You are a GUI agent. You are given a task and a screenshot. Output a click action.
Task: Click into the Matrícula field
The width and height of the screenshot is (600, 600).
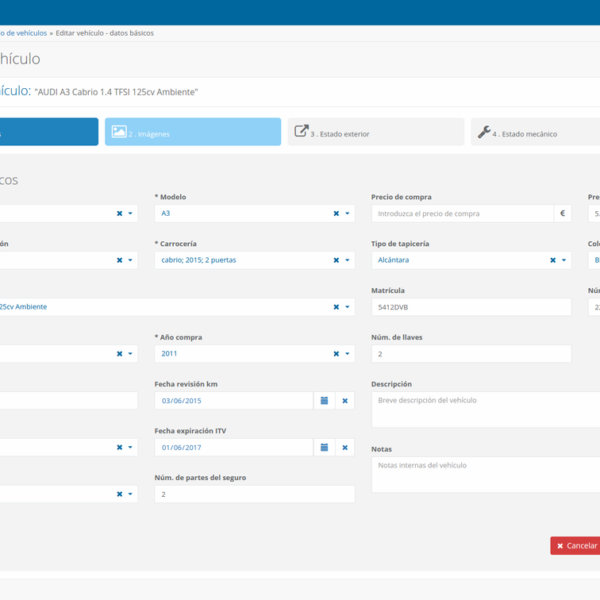(x=470, y=307)
